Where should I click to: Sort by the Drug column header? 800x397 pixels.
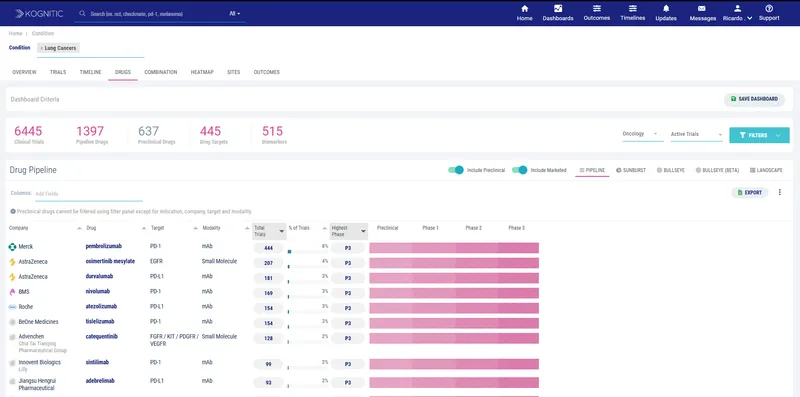point(116,228)
